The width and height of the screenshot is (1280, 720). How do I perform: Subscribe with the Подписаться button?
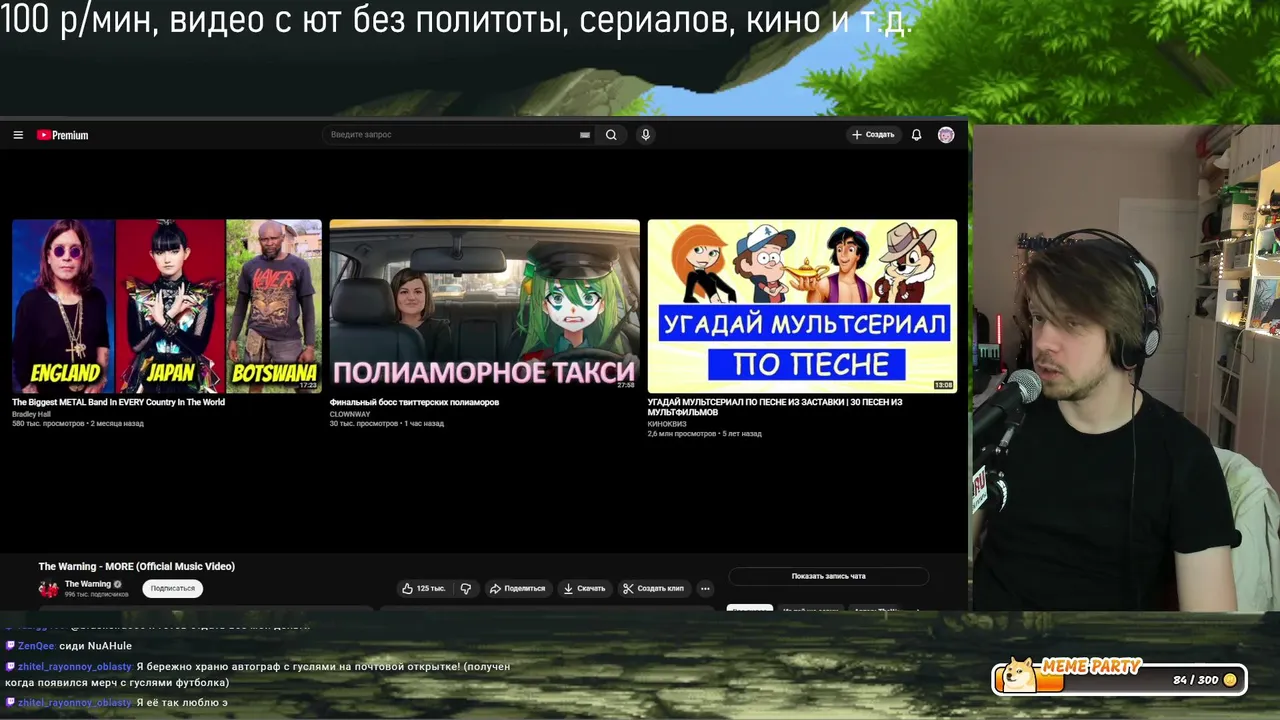(173, 589)
